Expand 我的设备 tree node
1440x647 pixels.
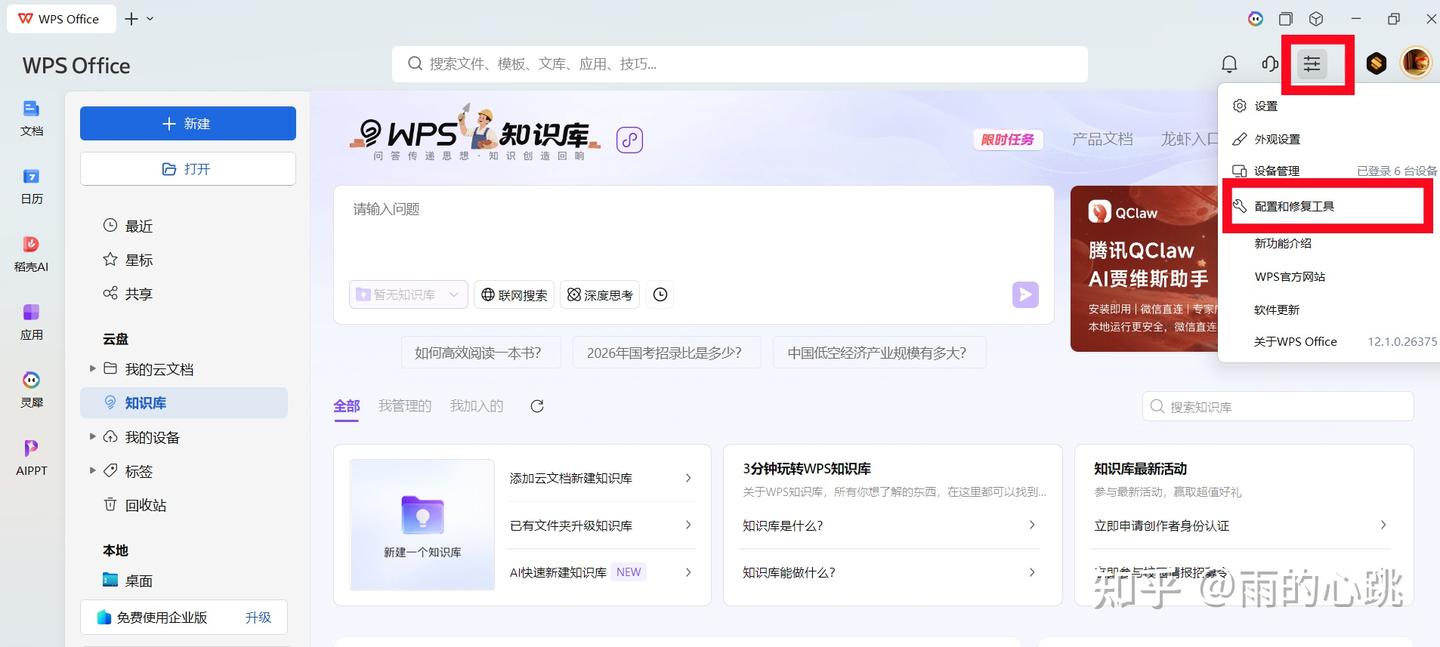point(94,437)
